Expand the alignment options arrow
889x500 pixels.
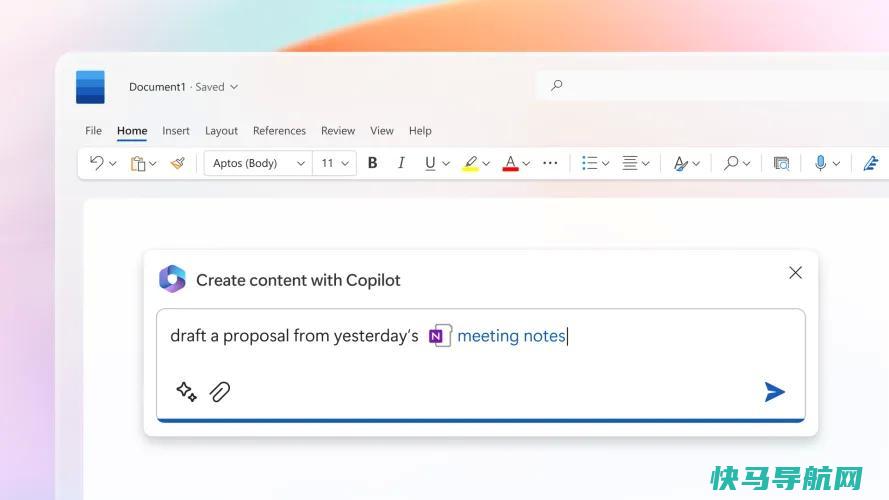pos(646,164)
